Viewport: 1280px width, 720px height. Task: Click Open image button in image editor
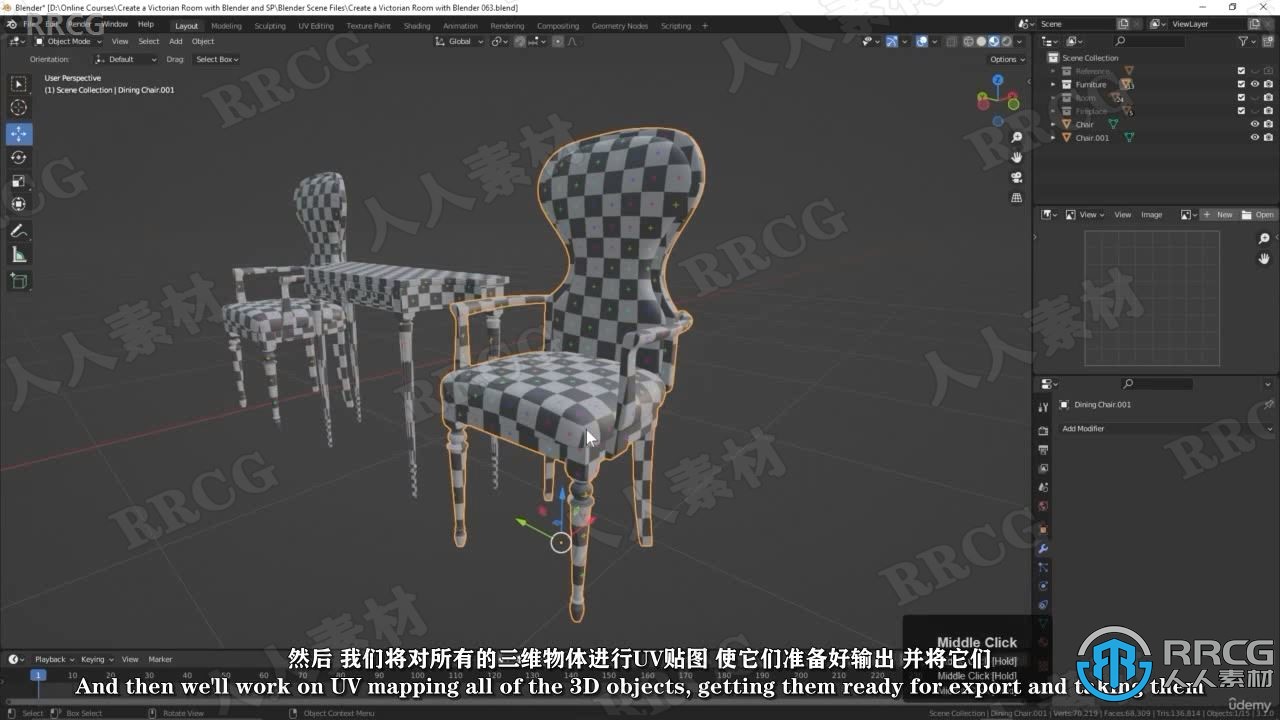1258,214
